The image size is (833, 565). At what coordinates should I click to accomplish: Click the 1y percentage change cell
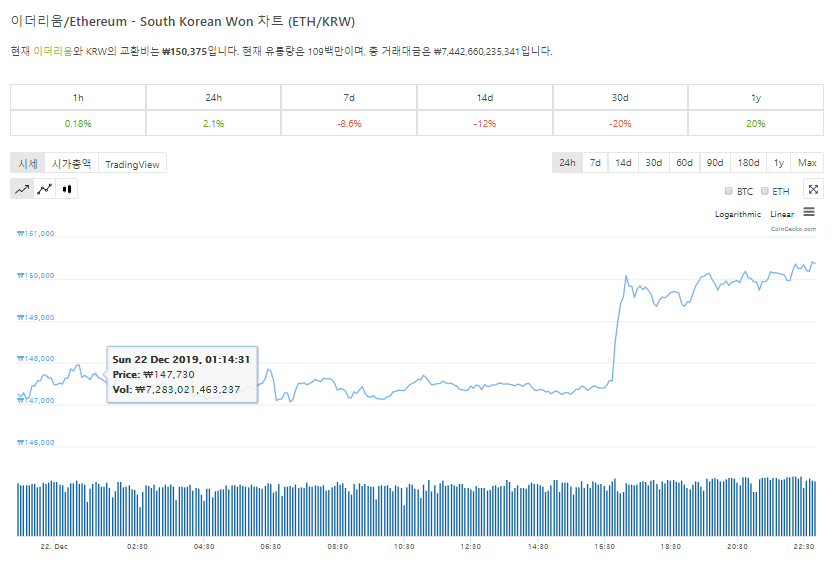click(755, 123)
